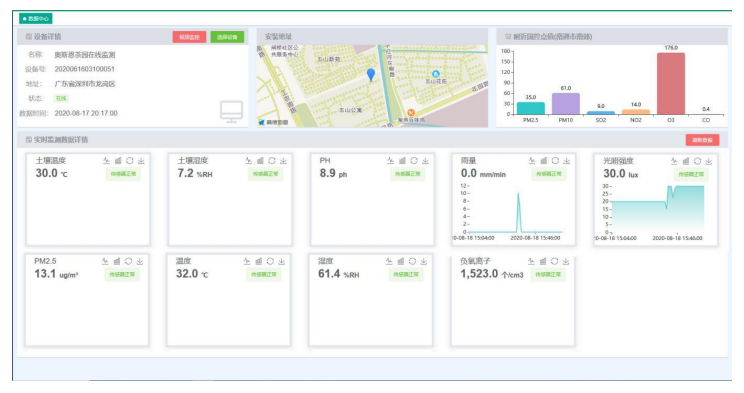The image size is (744, 393).
Task: Download PM2.5 card data
Action: point(140,262)
